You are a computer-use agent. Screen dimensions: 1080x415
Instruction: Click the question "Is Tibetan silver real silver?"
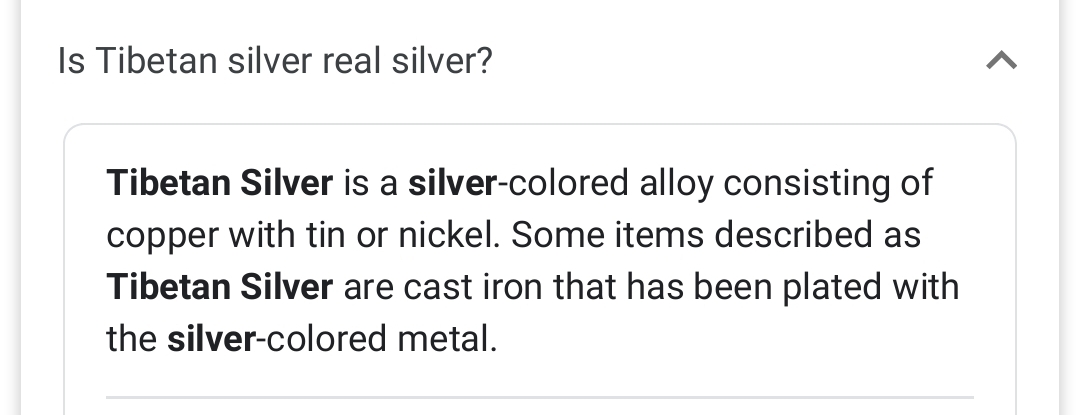tap(275, 62)
